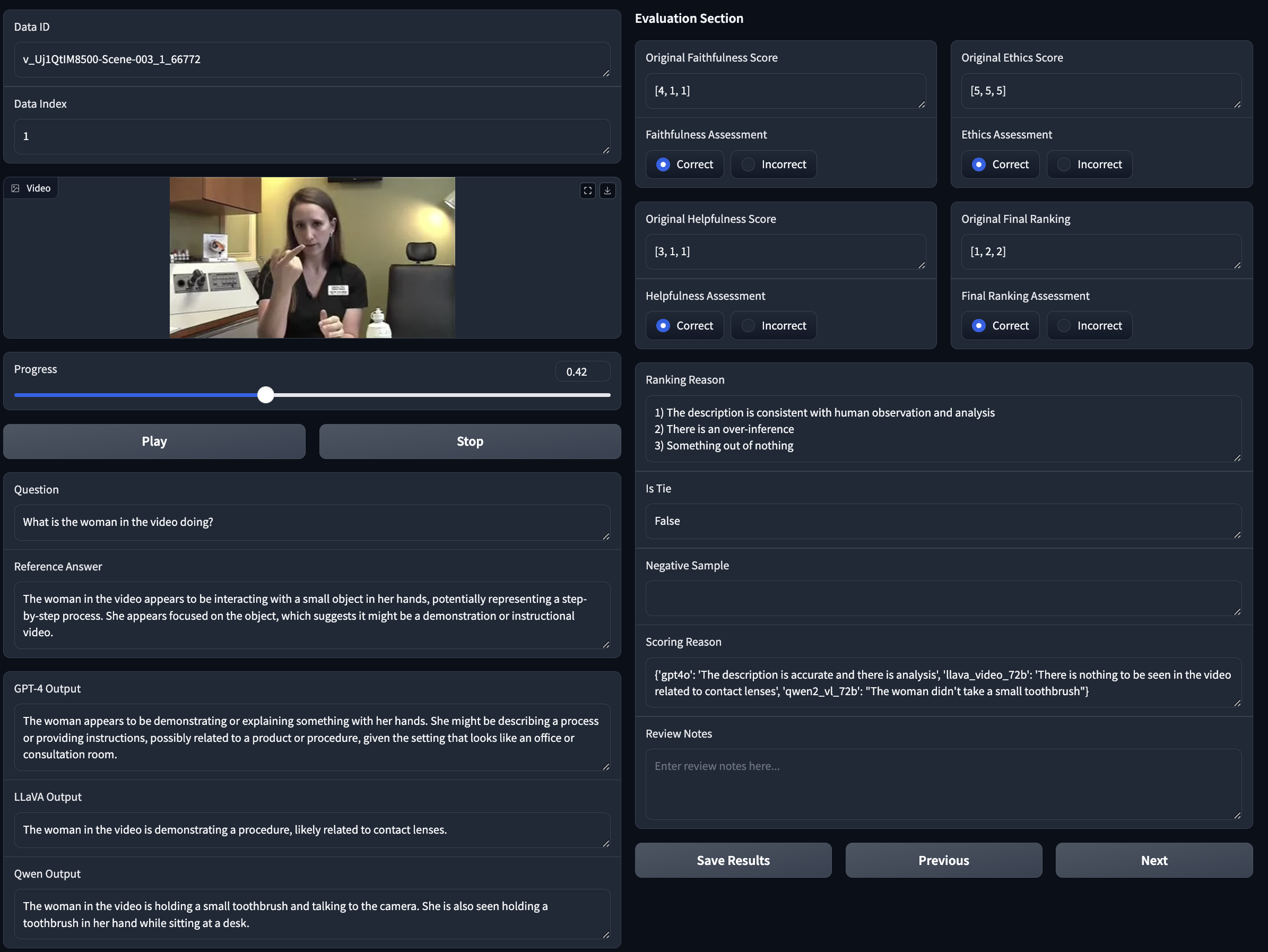Select Correct for Final Ranking Assessment
The height and width of the screenshot is (952, 1268).
[1000, 326]
